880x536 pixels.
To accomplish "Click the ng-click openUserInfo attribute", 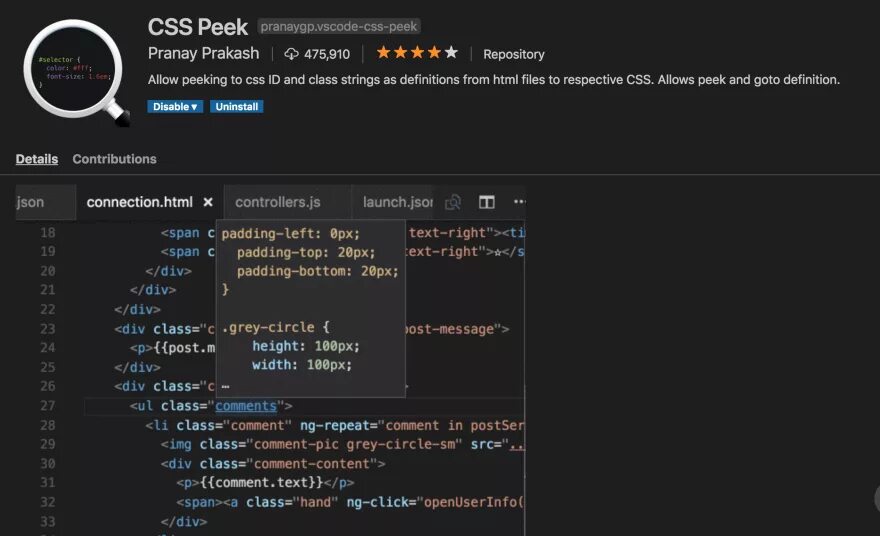I will coord(435,502).
